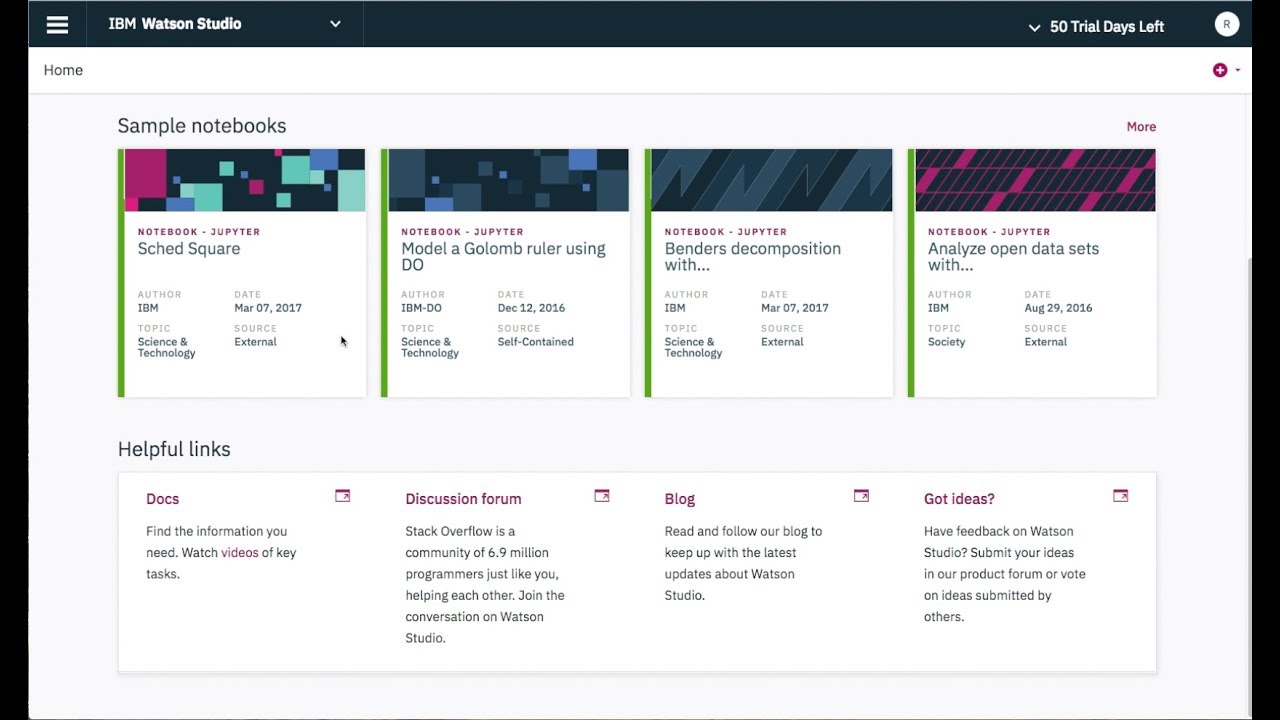Screen dimensions: 1280x720
Task: Open the user avatar R menu
Action: (1227, 25)
